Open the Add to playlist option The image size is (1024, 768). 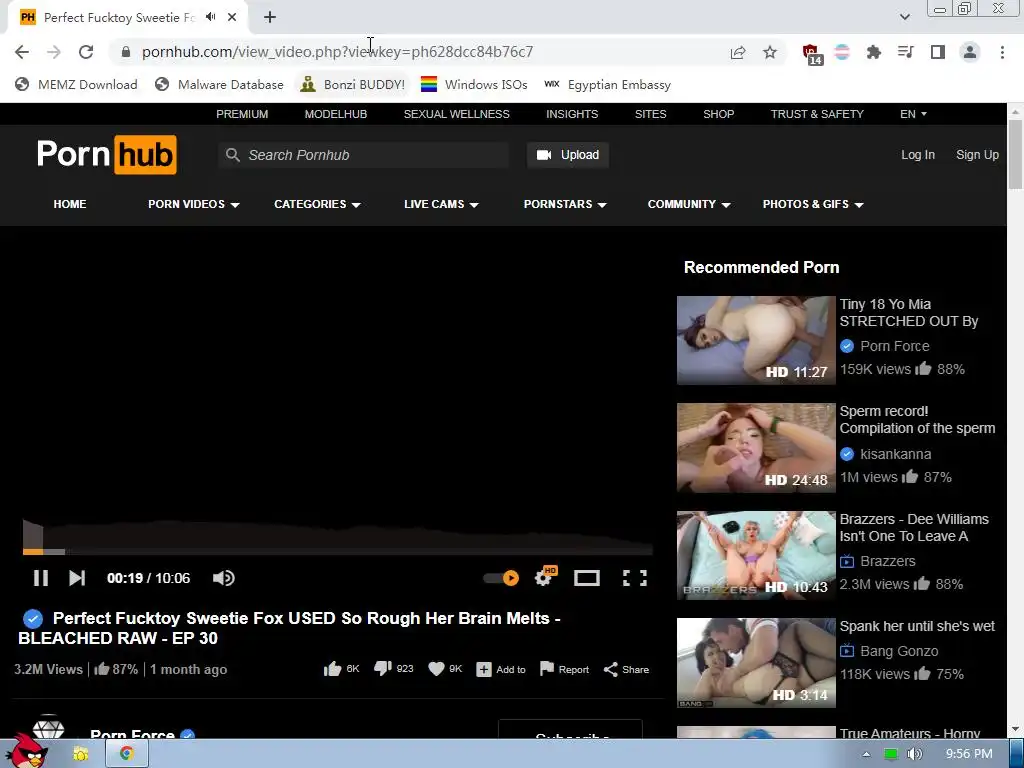tap(501, 669)
